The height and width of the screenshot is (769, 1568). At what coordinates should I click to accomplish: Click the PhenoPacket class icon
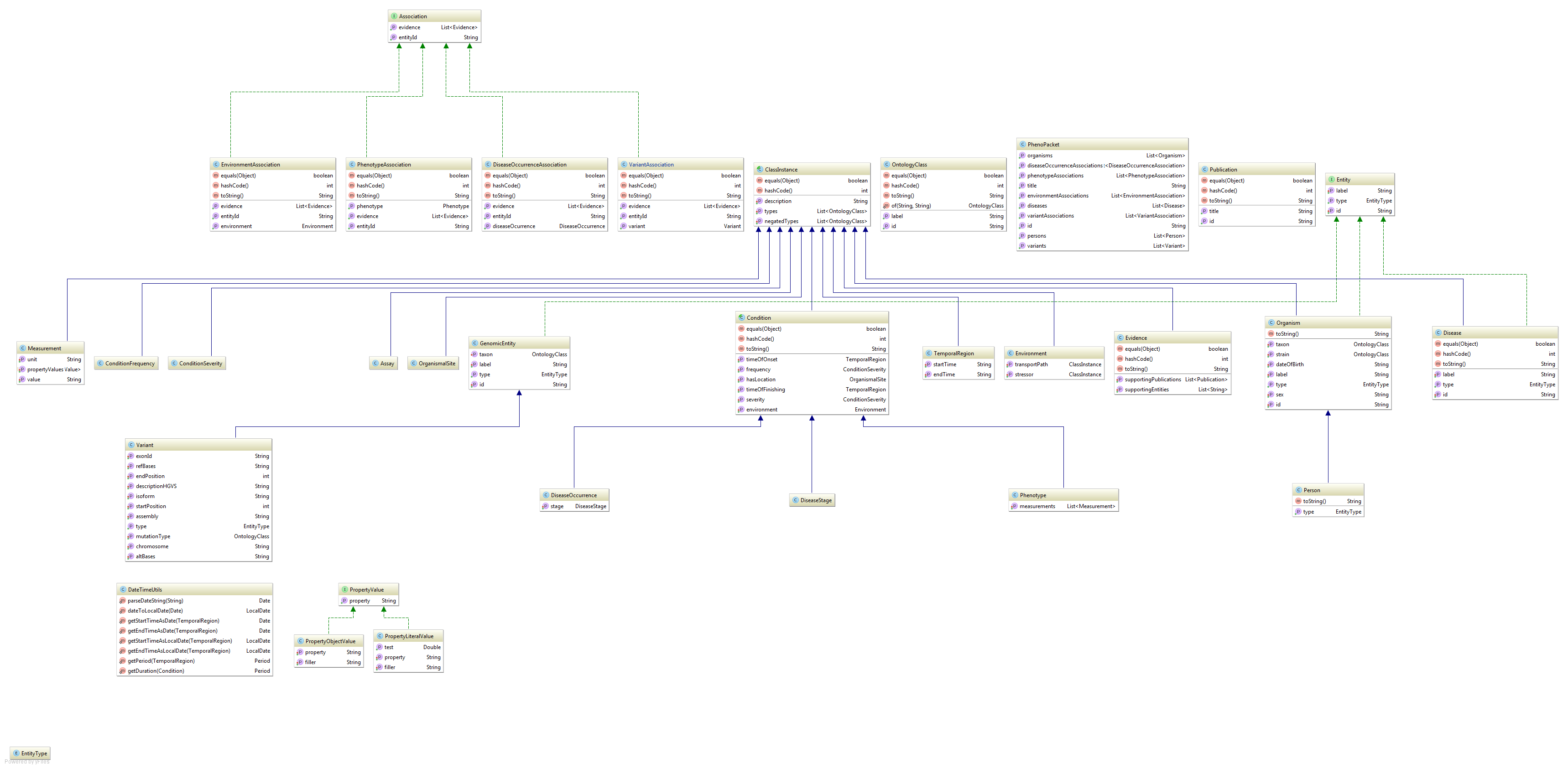tap(1023, 145)
